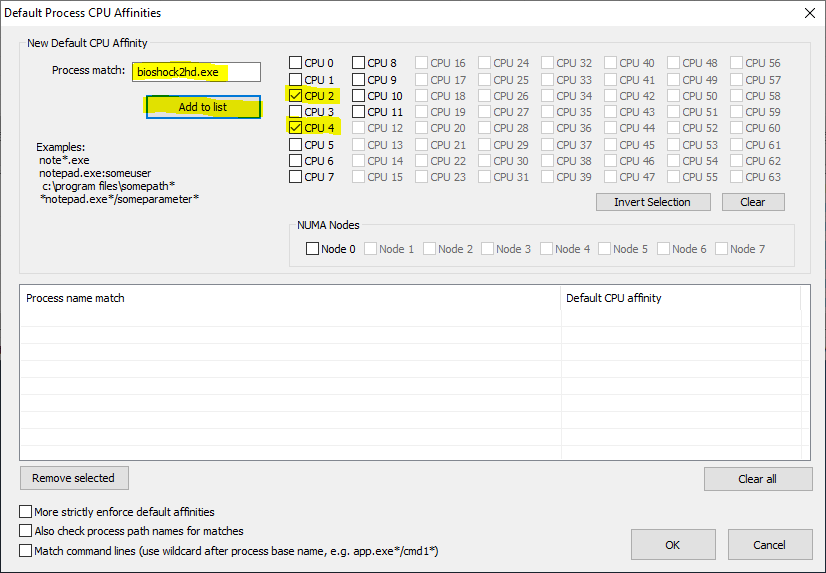Click the Cancel button
Viewport: 826px width, 573px height.
(x=769, y=545)
